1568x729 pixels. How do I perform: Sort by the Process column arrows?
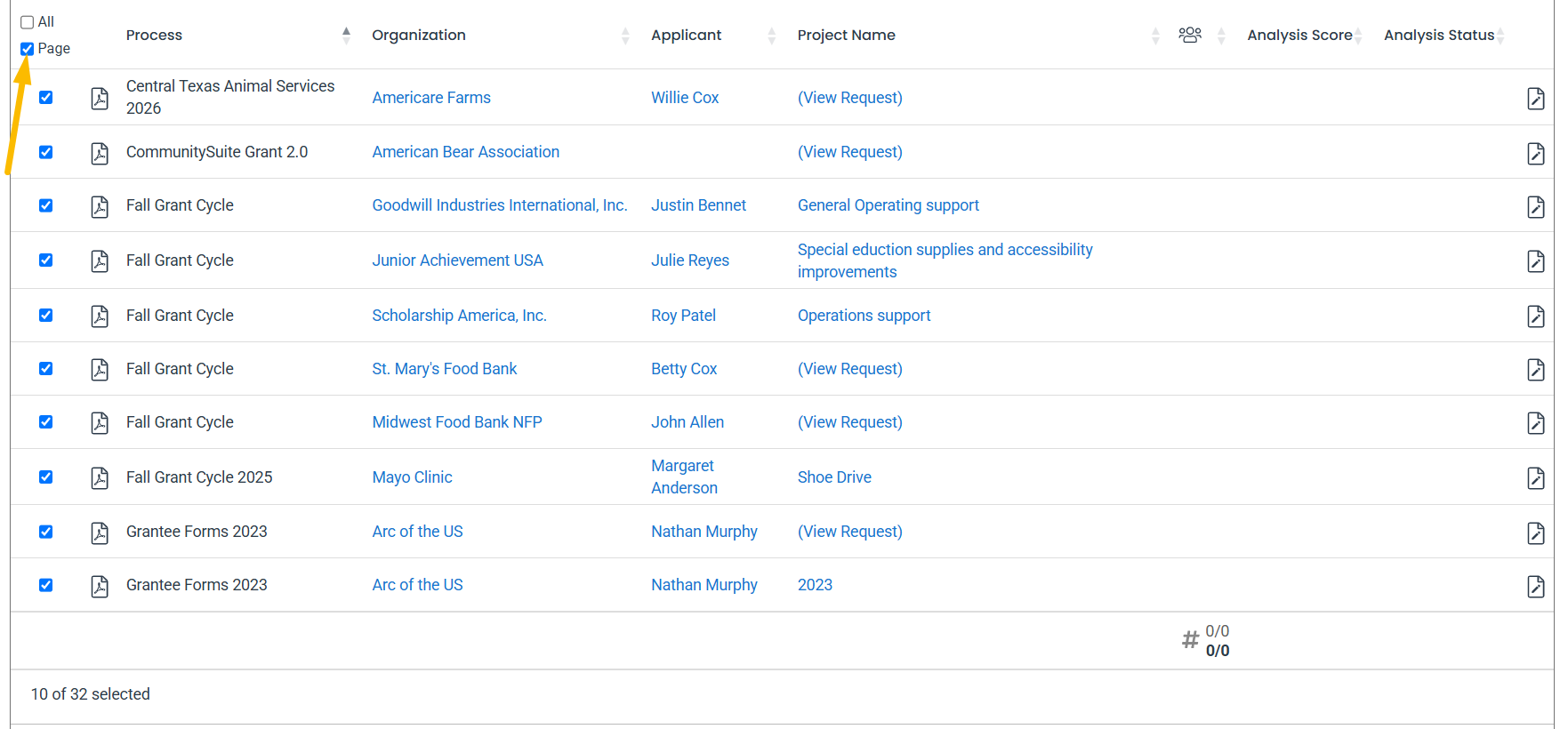pyautogui.click(x=347, y=36)
